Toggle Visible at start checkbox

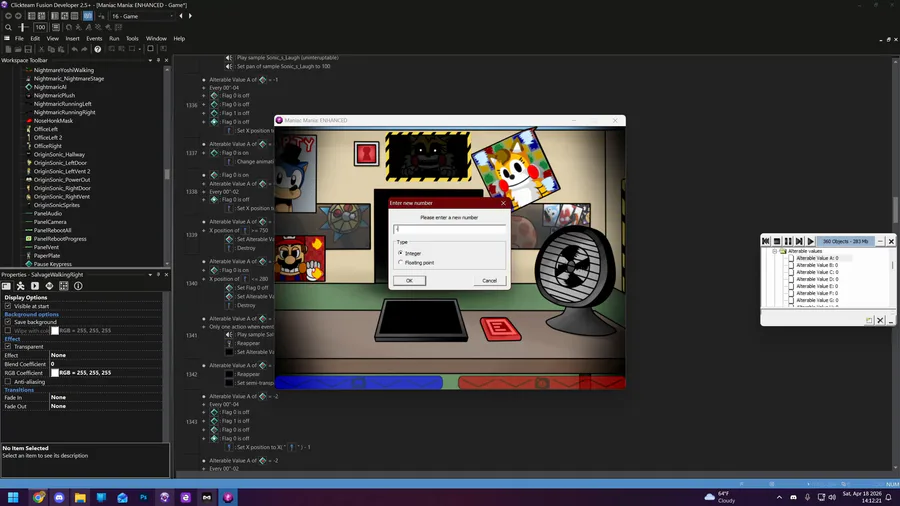pos(8,306)
